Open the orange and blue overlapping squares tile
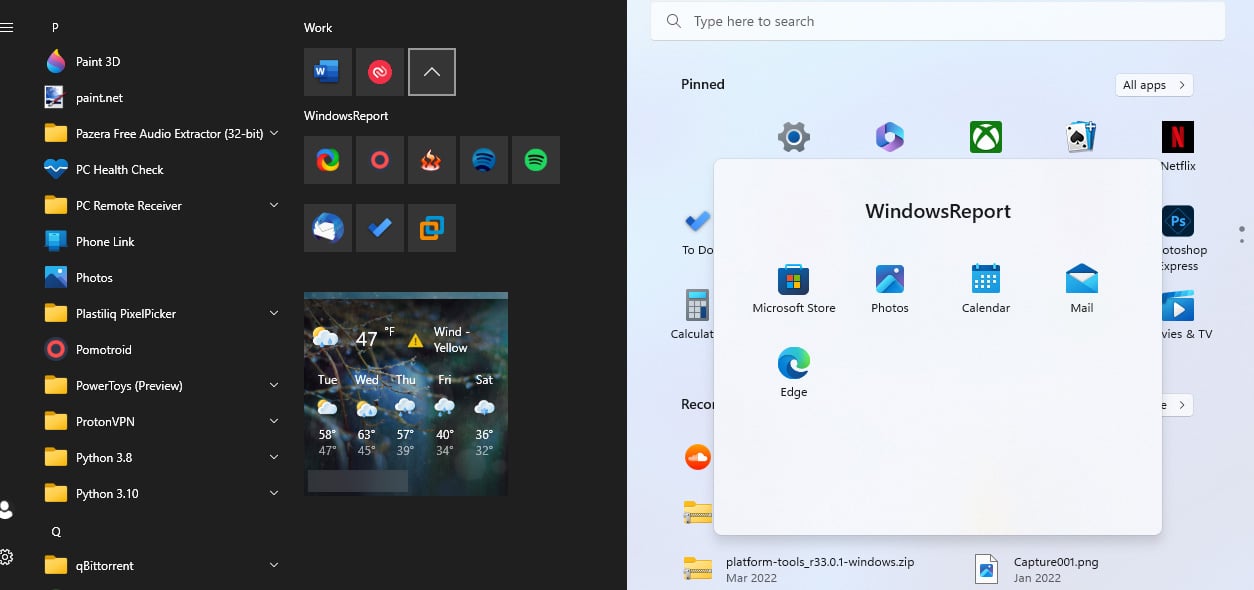 coord(432,228)
